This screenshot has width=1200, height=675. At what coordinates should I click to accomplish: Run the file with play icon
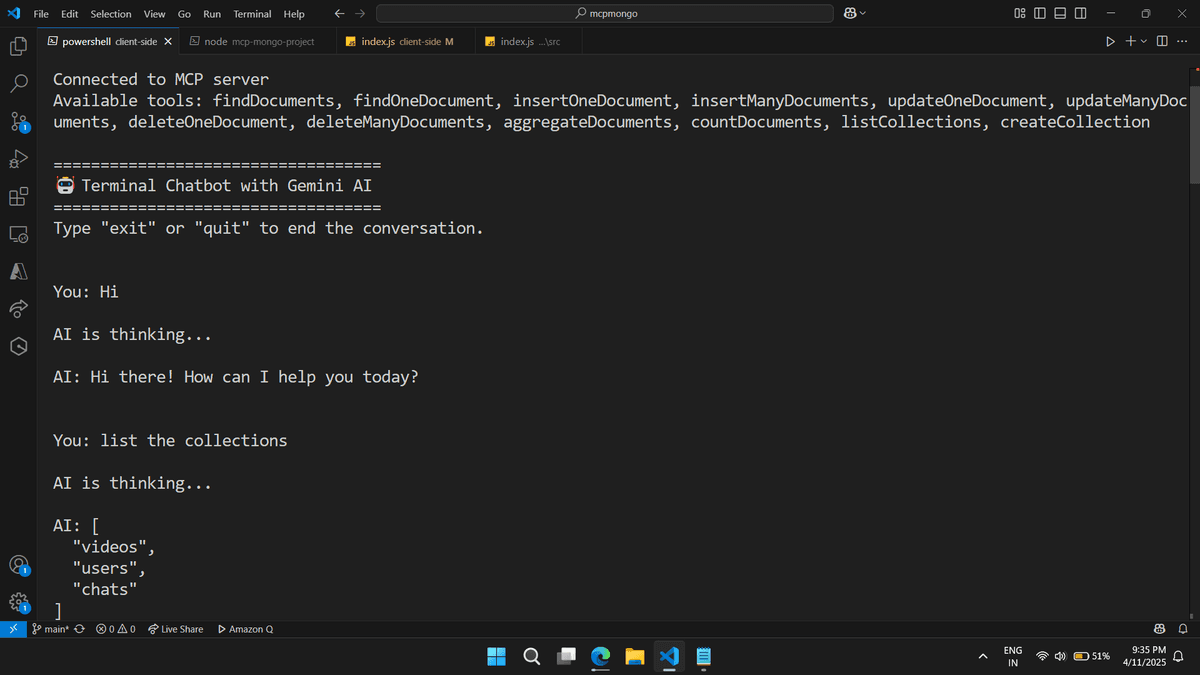click(1109, 42)
